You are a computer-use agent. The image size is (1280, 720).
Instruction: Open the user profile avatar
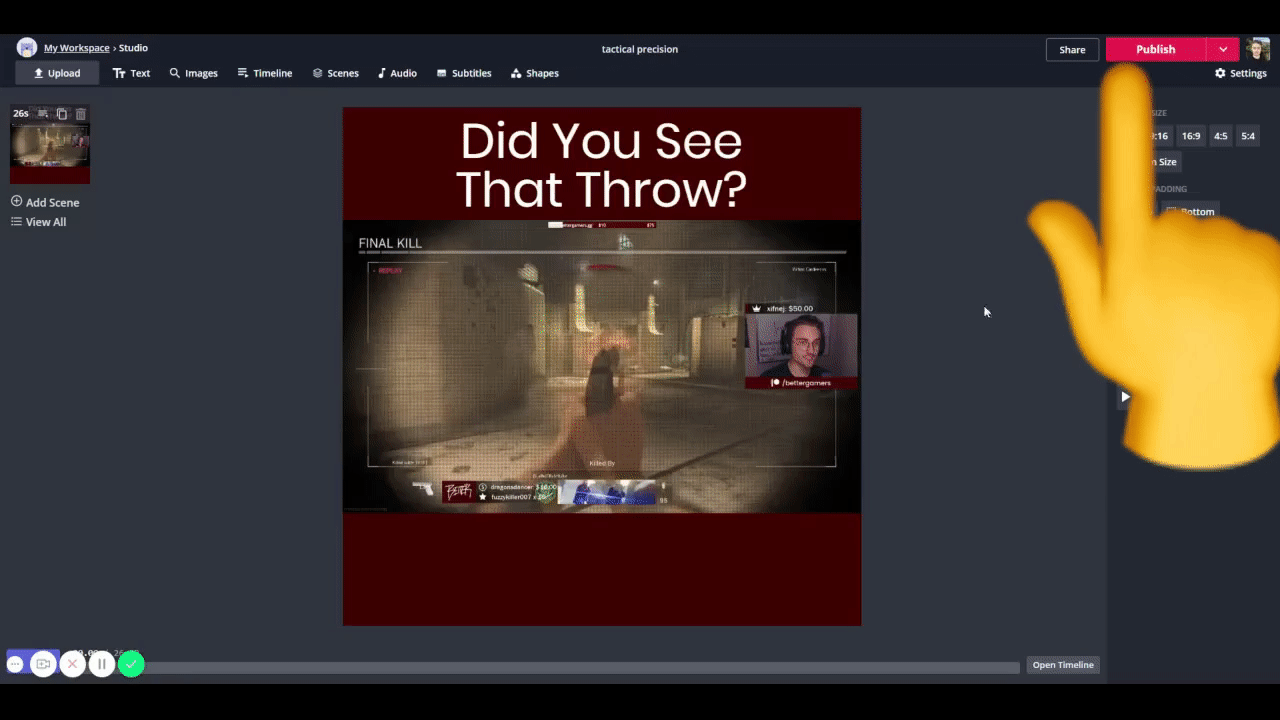click(1258, 49)
